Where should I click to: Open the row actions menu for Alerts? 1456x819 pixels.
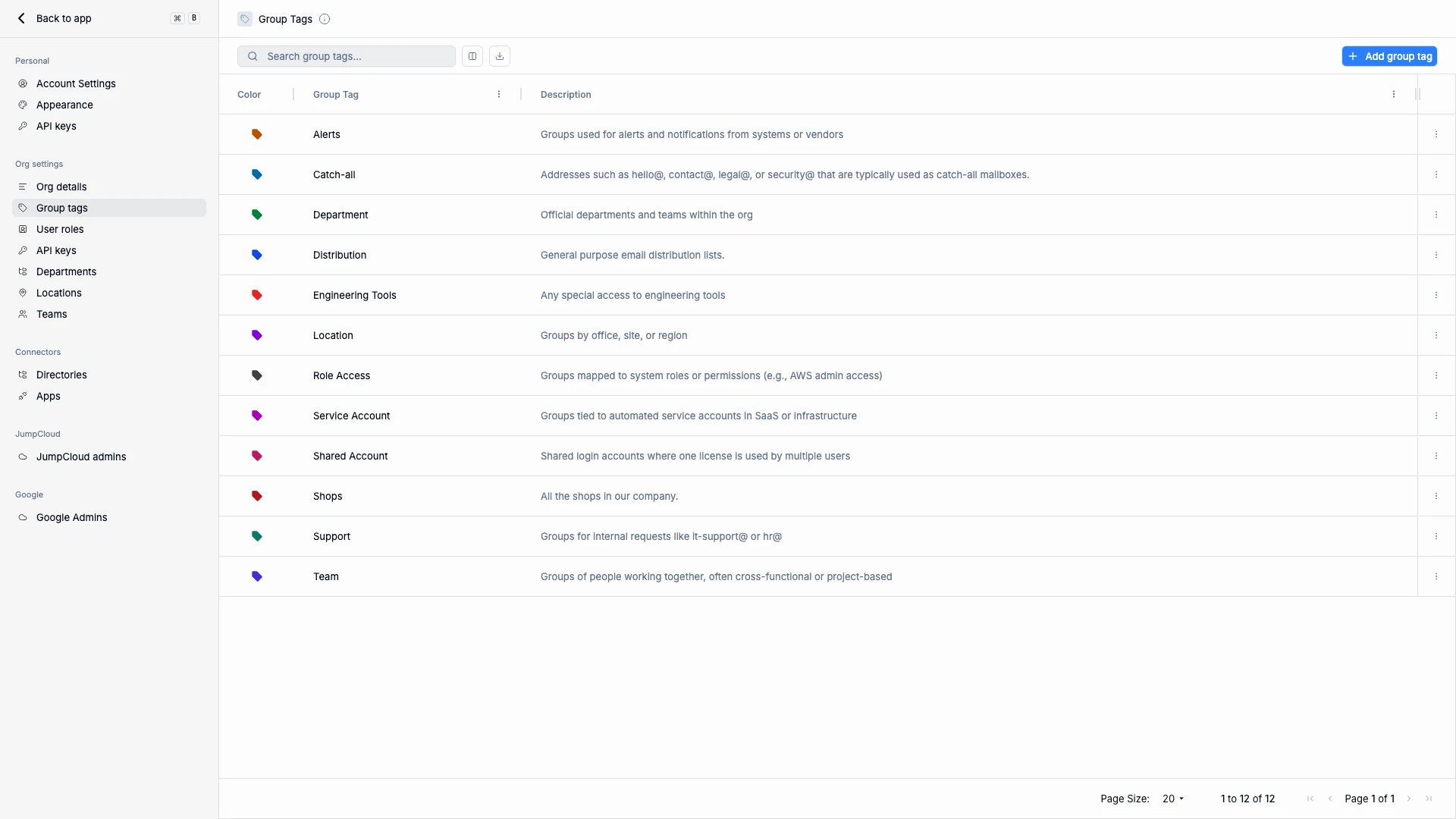(1436, 133)
